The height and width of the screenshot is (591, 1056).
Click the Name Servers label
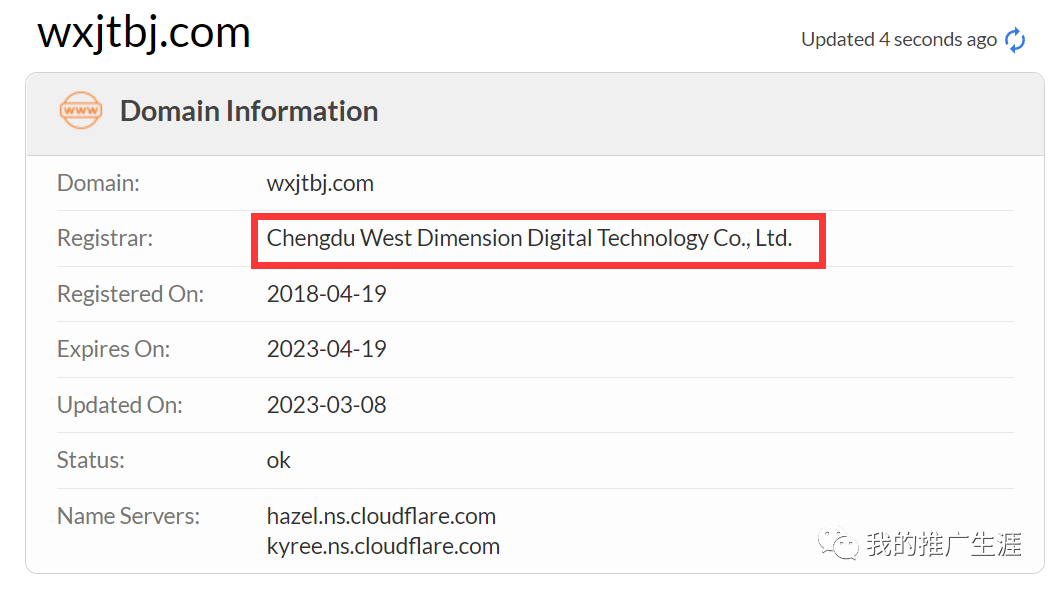[128, 516]
